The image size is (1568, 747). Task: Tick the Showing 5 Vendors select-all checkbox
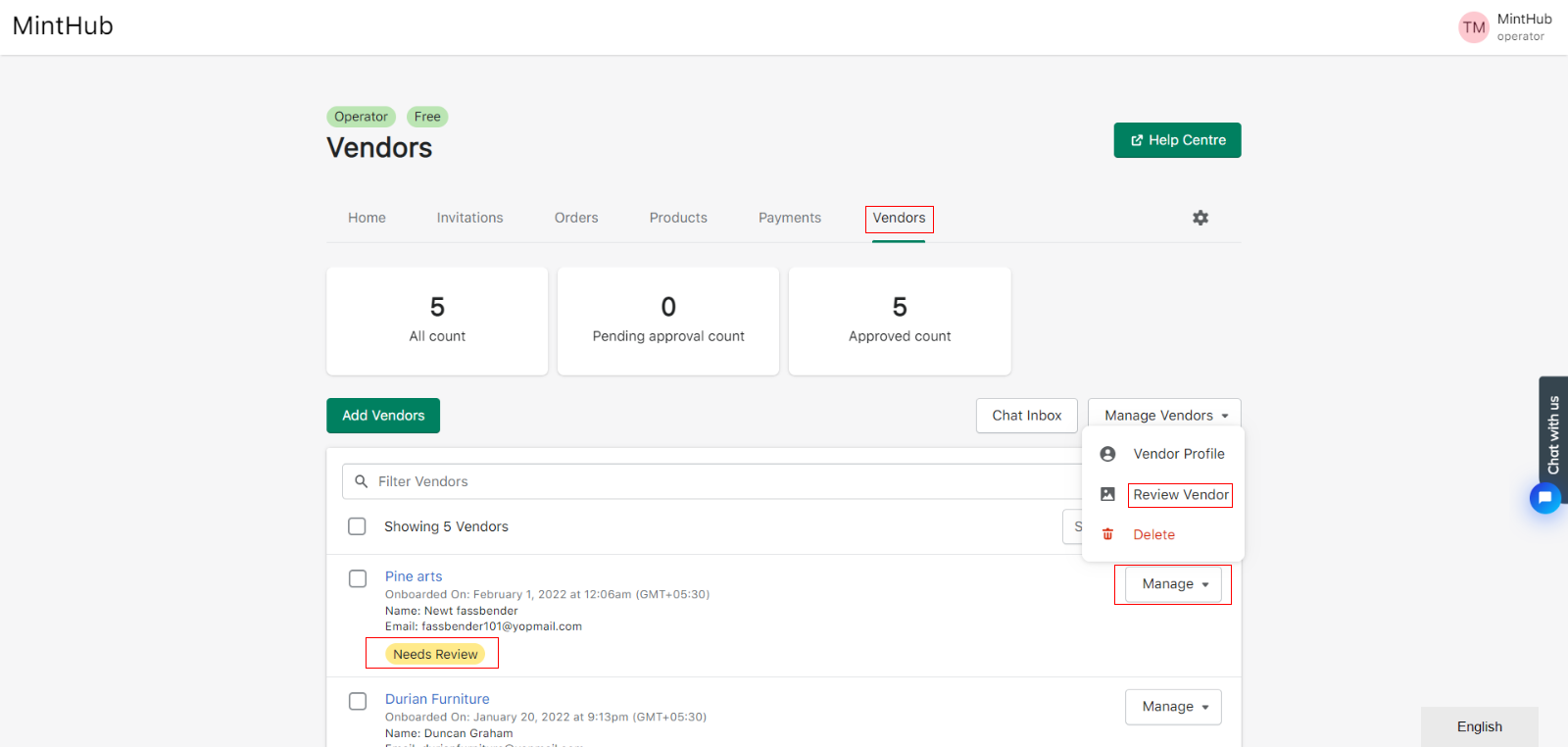358,526
